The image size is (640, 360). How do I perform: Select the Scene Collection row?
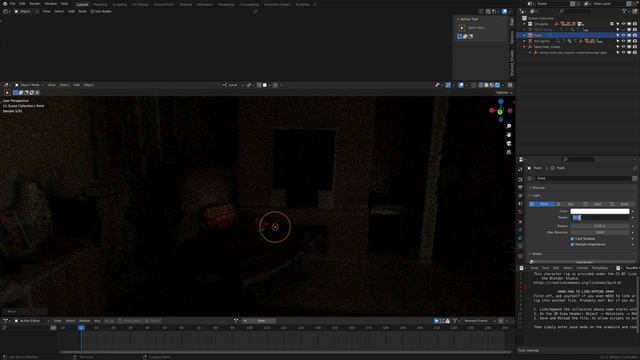(541, 18)
